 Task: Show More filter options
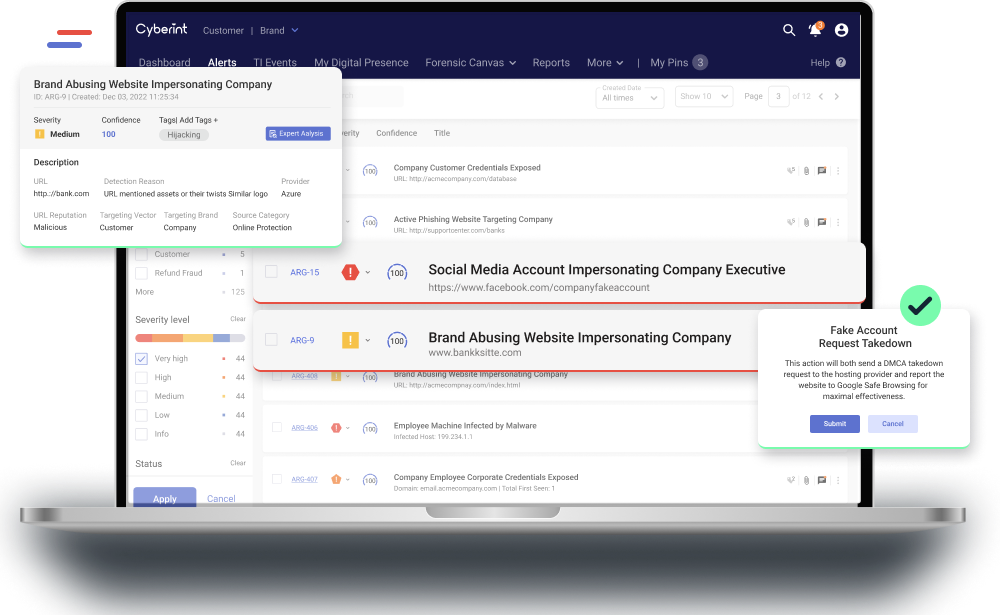pos(145,292)
